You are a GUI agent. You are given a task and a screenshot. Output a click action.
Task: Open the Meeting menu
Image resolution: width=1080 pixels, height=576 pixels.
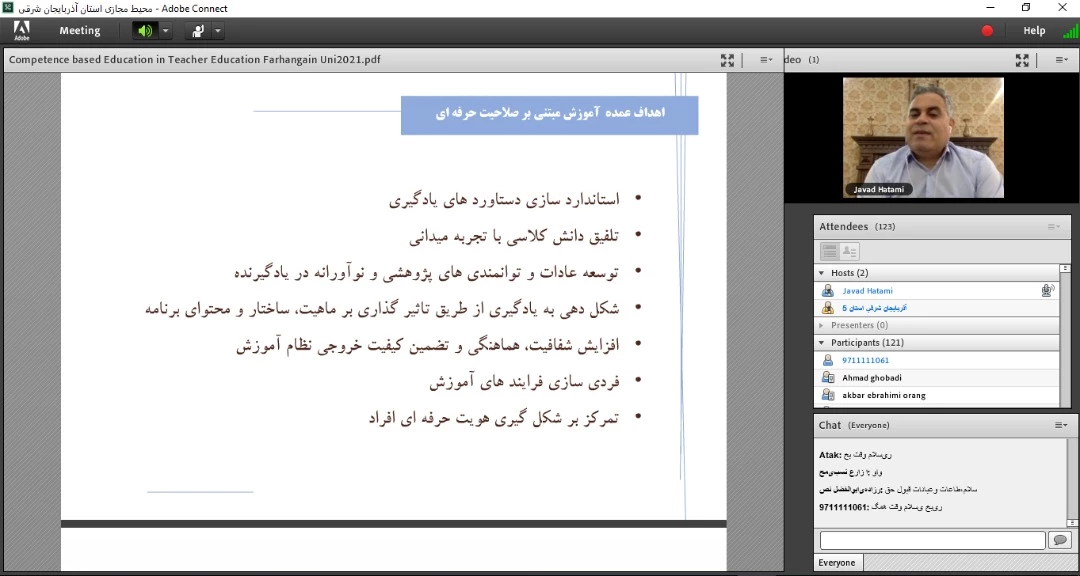[x=80, y=31]
